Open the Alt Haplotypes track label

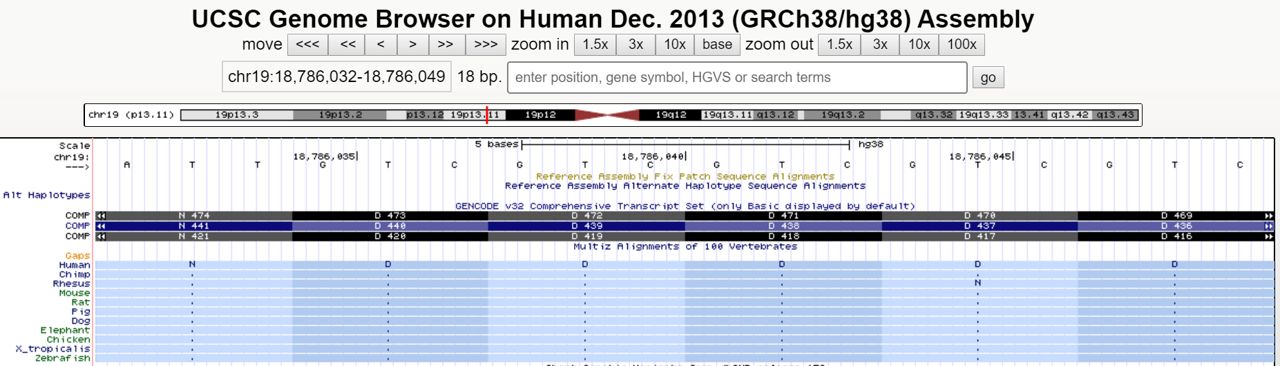click(x=46, y=195)
